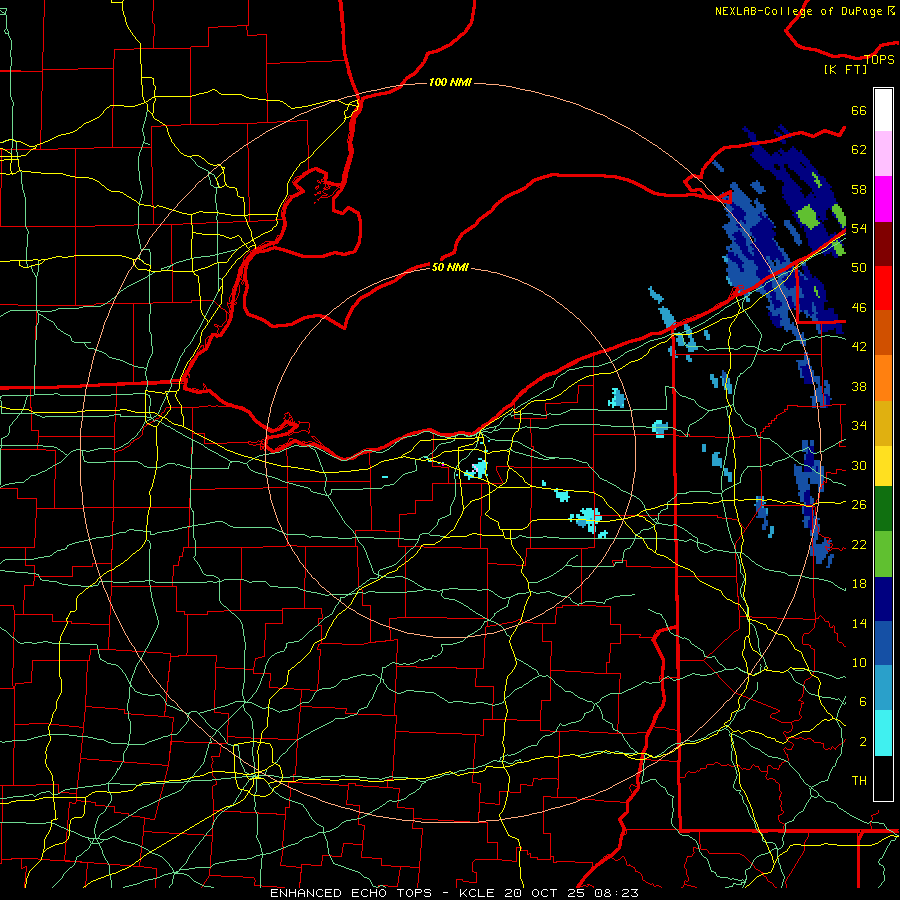Click the legend value 6
The image size is (900, 900).
[x=863, y=702]
